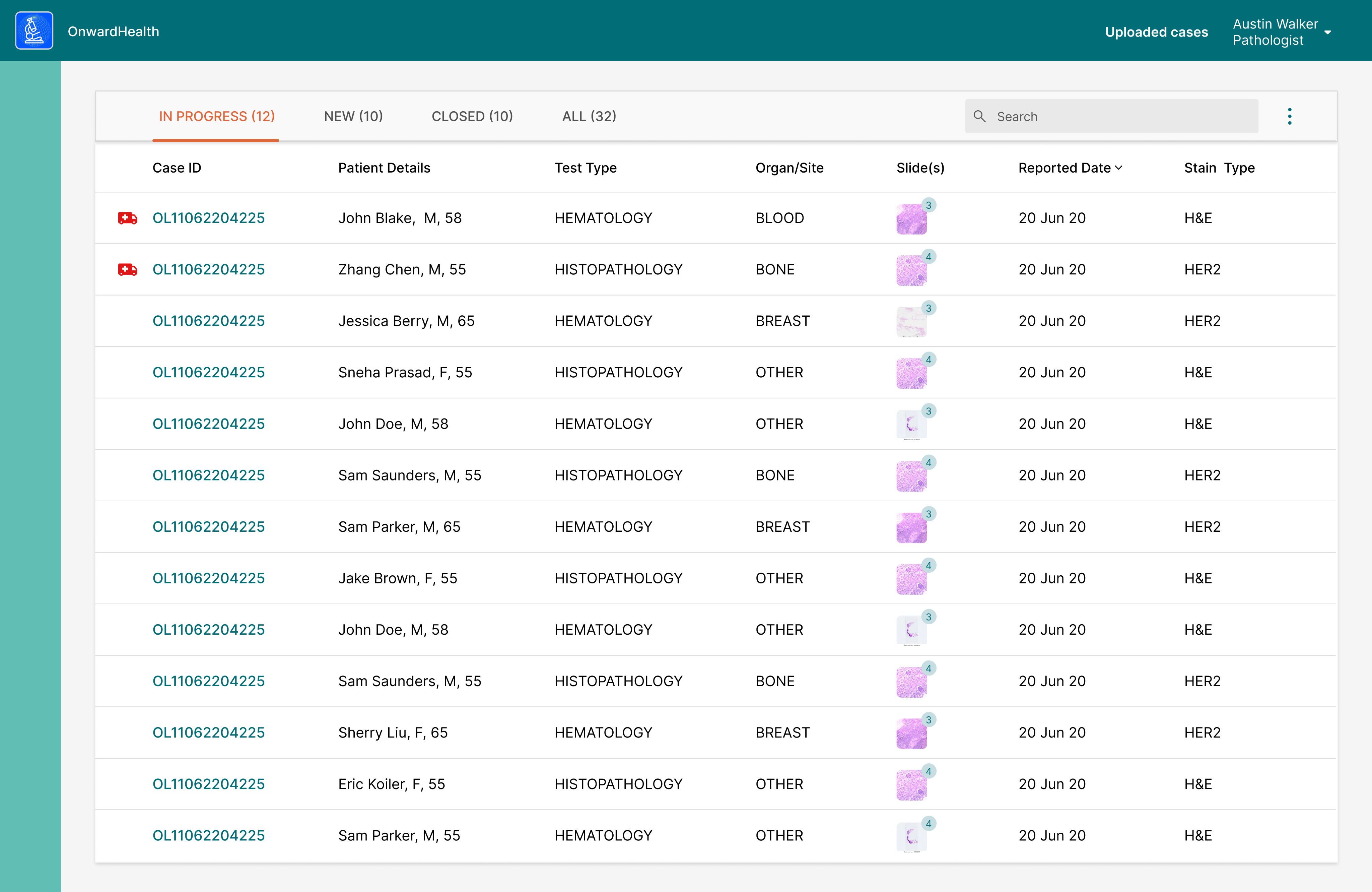
Task: Click the OnwardHealth microscope logo icon
Action: (x=34, y=30)
